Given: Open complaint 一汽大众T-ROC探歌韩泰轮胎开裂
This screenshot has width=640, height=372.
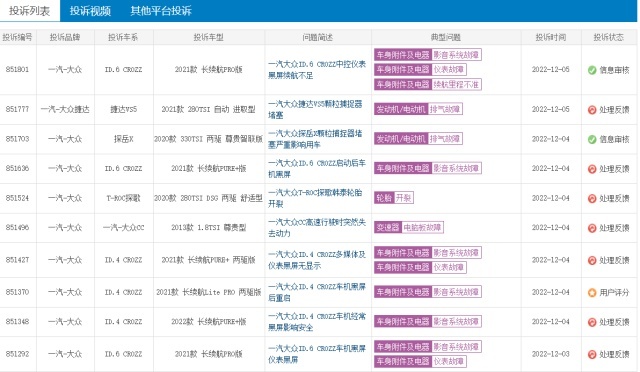Looking at the screenshot, I should point(315,198).
